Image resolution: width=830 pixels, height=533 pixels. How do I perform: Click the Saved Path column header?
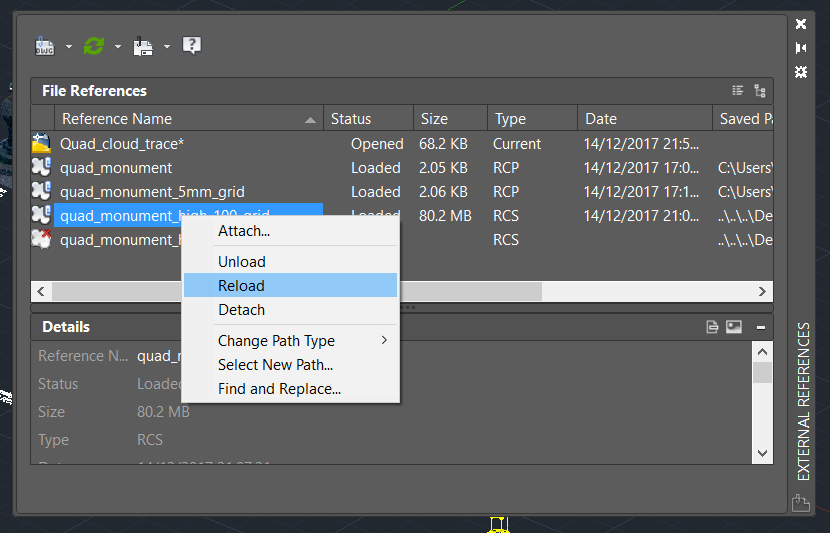pyautogui.click(x=743, y=119)
